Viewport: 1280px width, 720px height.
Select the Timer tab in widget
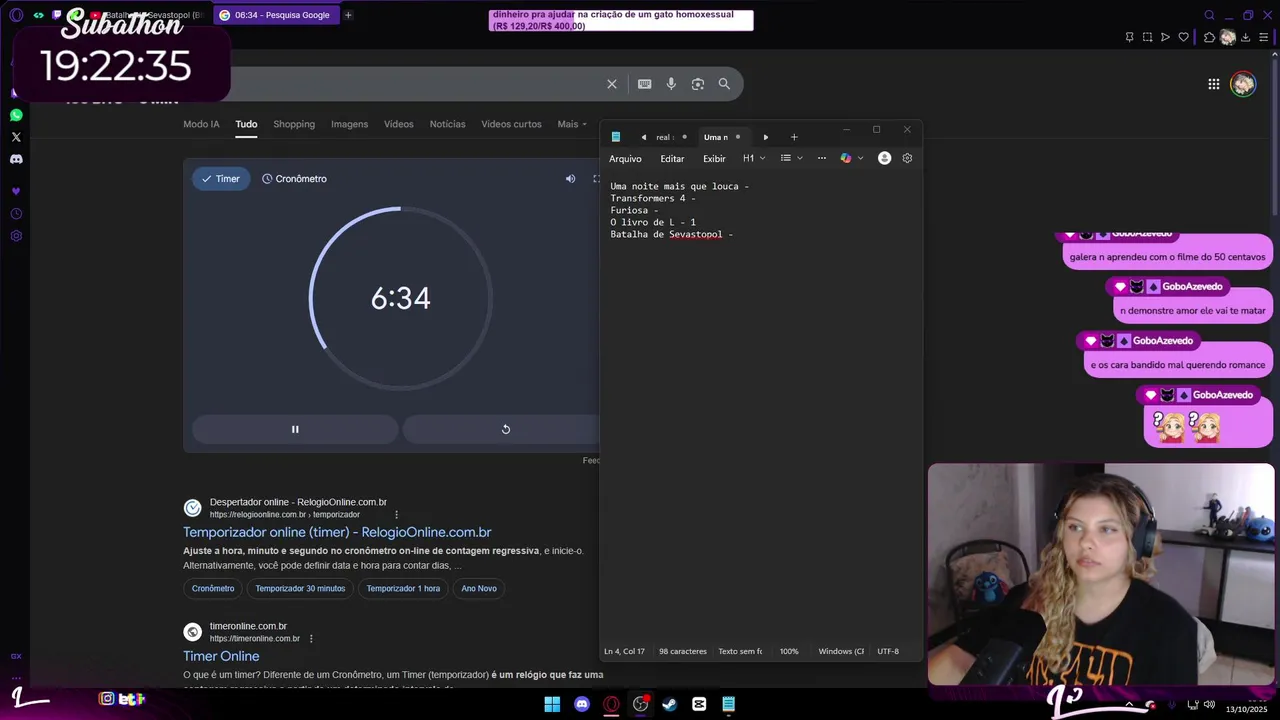click(221, 179)
